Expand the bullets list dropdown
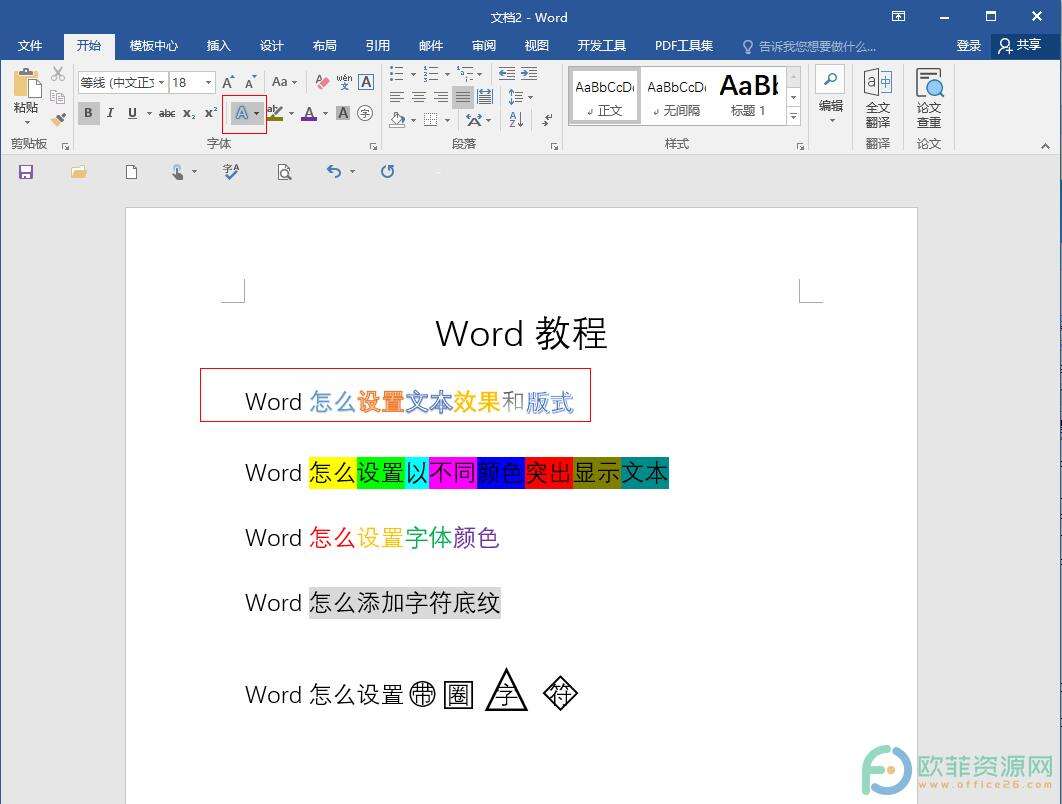This screenshot has height=804, width=1062. pyautogui.click(x=413, y=74)
